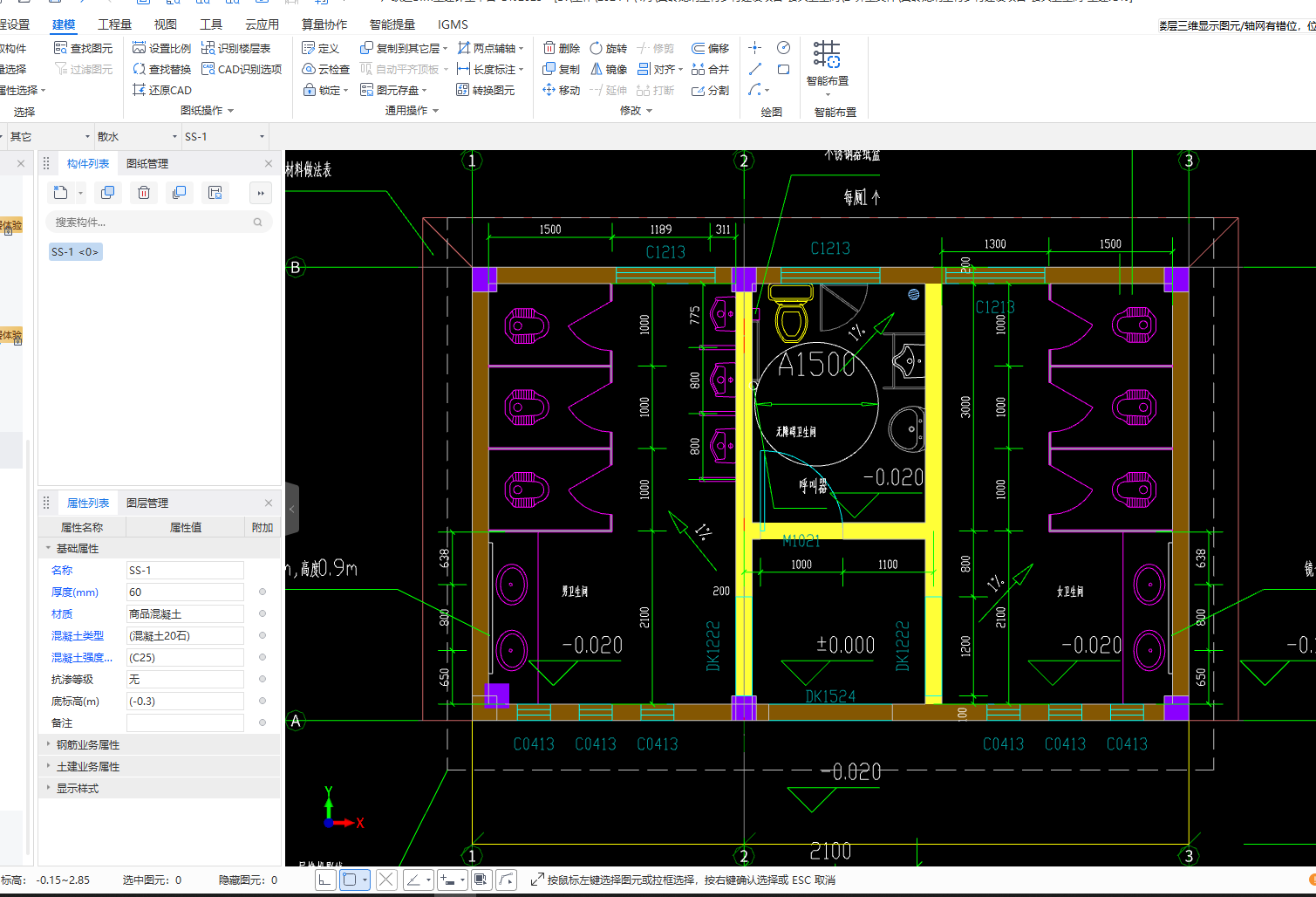The height and width of the screenshot is (897, 1316).
Task: Open 云应用 ribbon tab
Action: [262, 24]
